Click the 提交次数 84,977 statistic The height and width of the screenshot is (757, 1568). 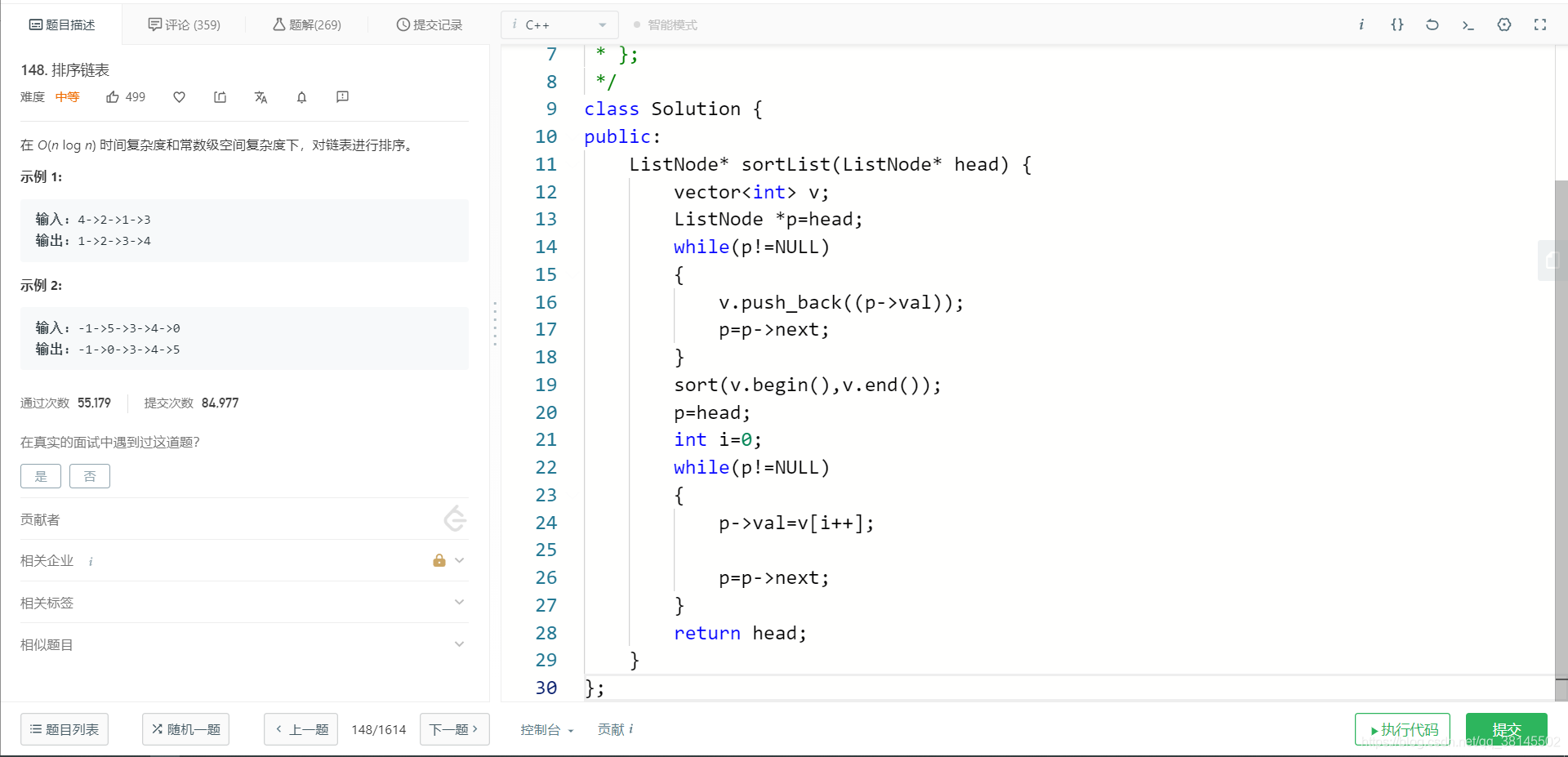pyautogui.click(x=192, y=403)
